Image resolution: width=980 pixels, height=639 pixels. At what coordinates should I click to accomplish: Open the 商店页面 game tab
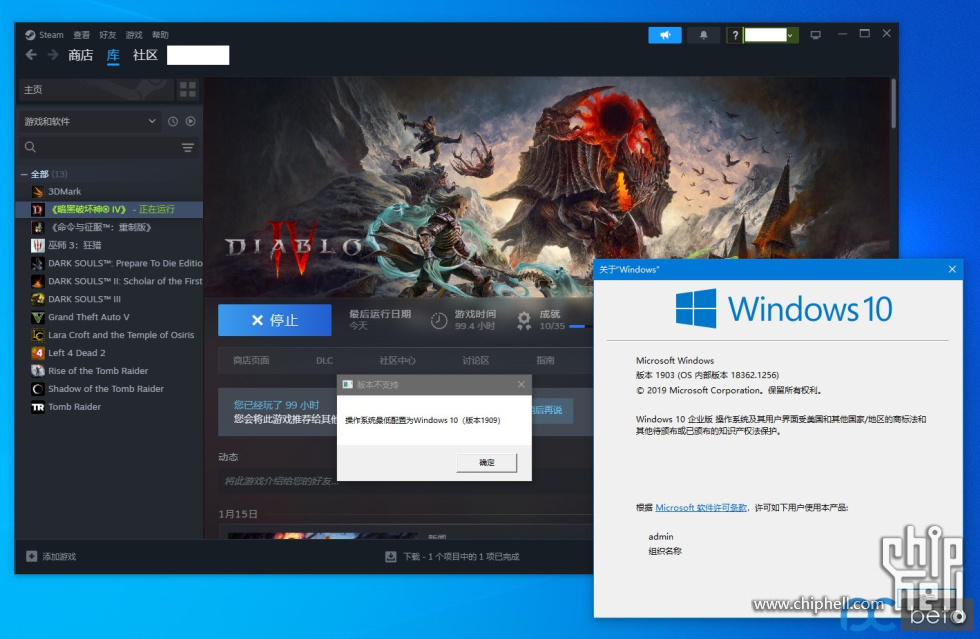tap(251, 360)
